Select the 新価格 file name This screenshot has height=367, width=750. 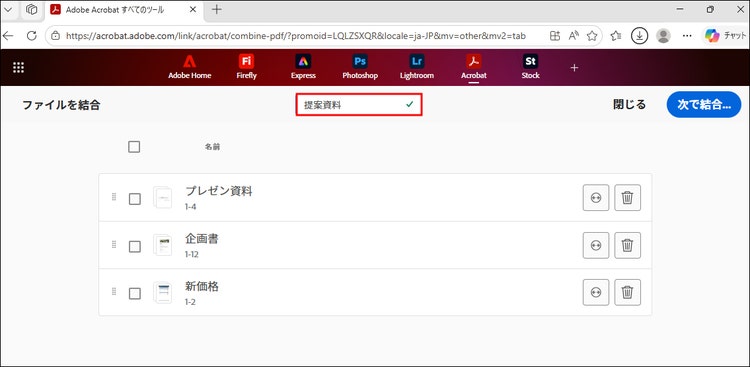[202, 287]
